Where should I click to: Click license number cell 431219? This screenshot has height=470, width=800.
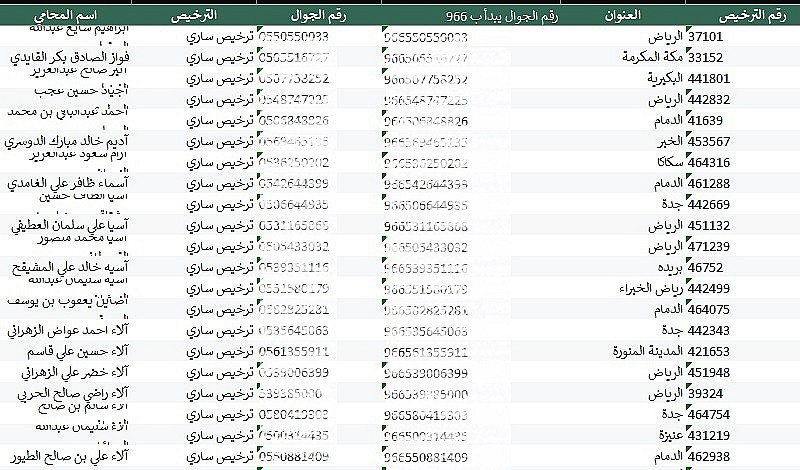(709, 435)
